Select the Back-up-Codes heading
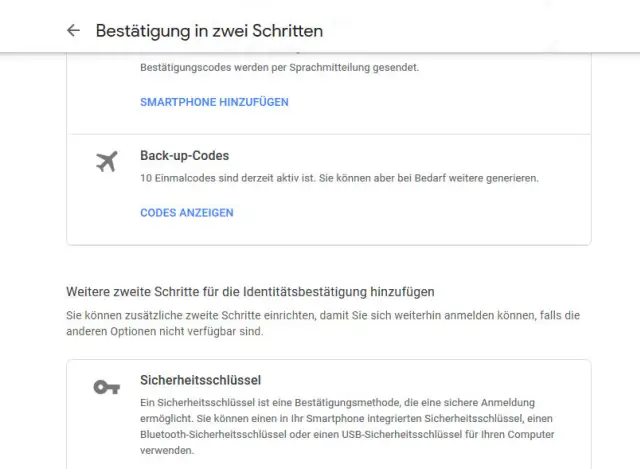 point(185,156)
